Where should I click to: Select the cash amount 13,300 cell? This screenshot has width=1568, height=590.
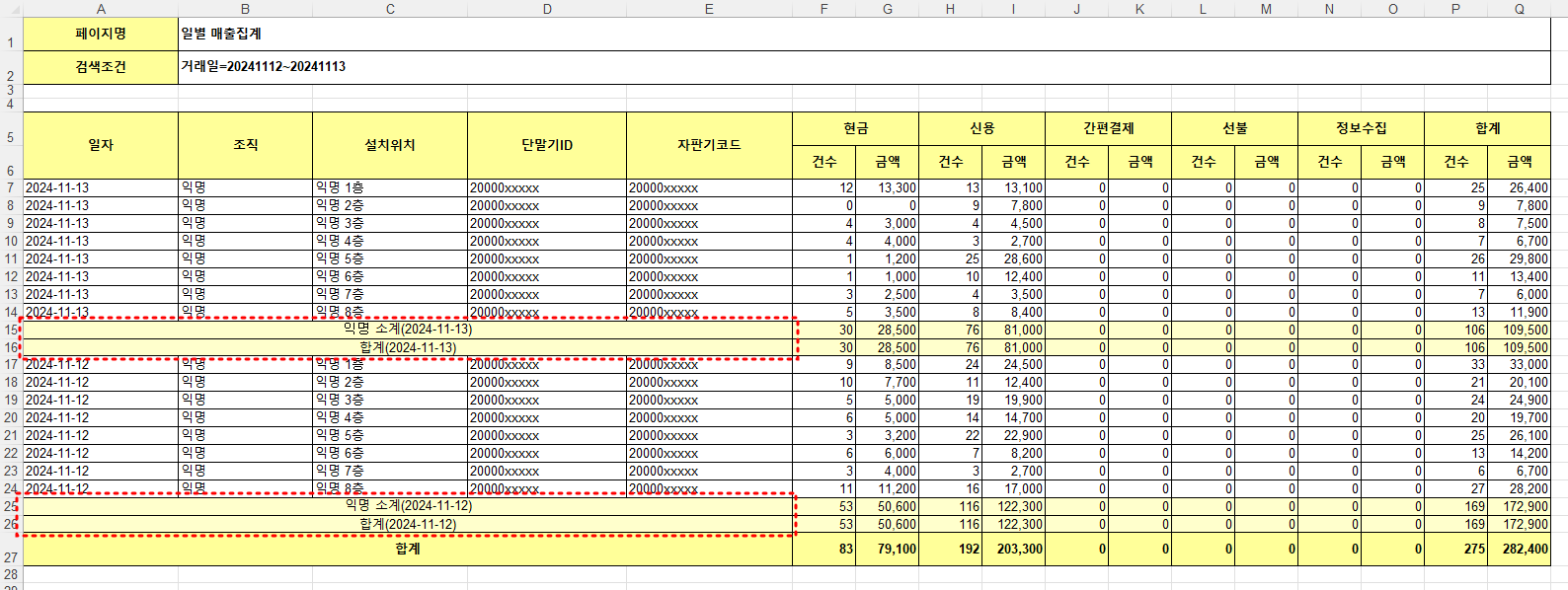coord(888,187)
